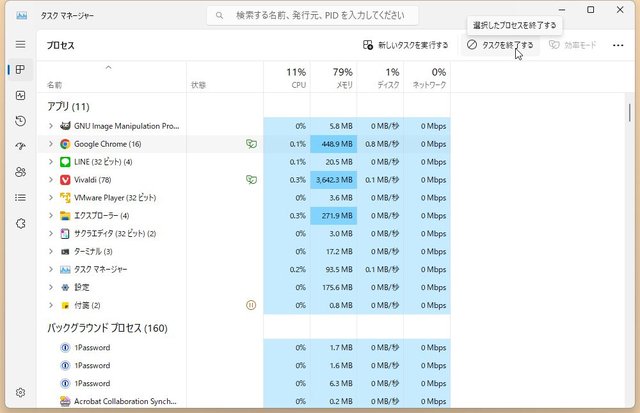
Task: Click Chrome disk value 0.8 MB/秒
Action: pos(382,144)
